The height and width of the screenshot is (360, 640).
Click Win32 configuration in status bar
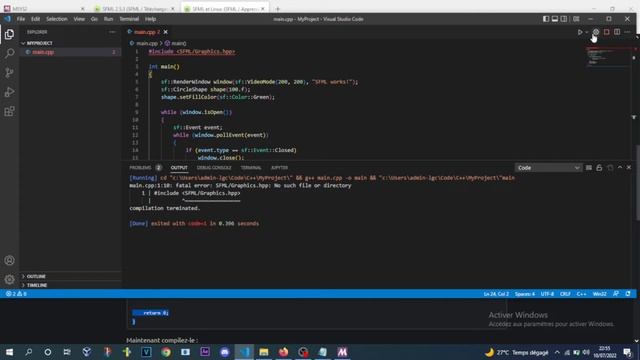tap(599, 294)
